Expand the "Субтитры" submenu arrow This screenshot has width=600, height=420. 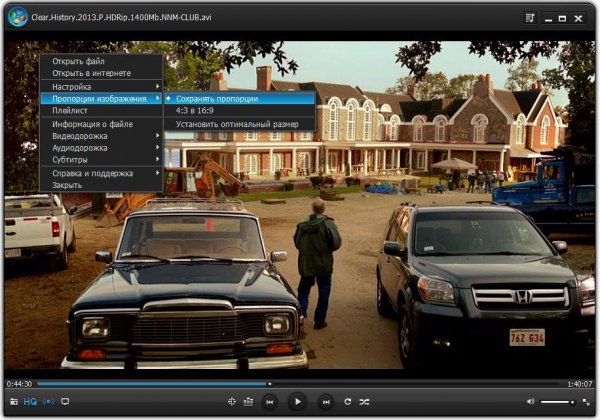pyautogui.click(x=157, y=160)
